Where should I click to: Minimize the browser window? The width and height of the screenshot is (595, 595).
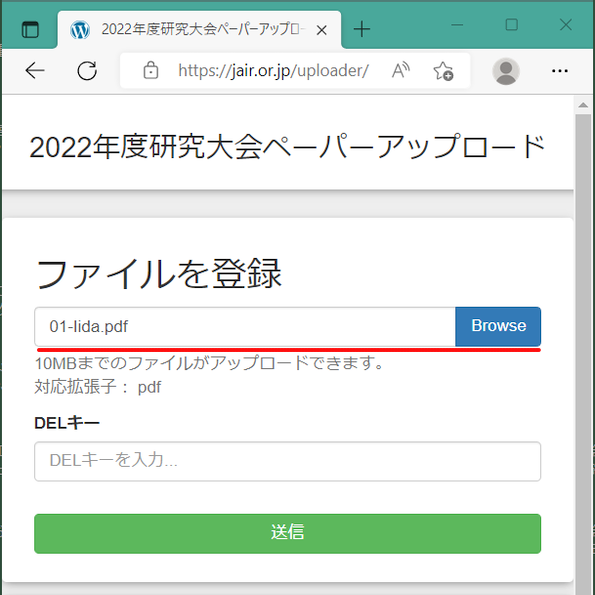tap(457, 25)
